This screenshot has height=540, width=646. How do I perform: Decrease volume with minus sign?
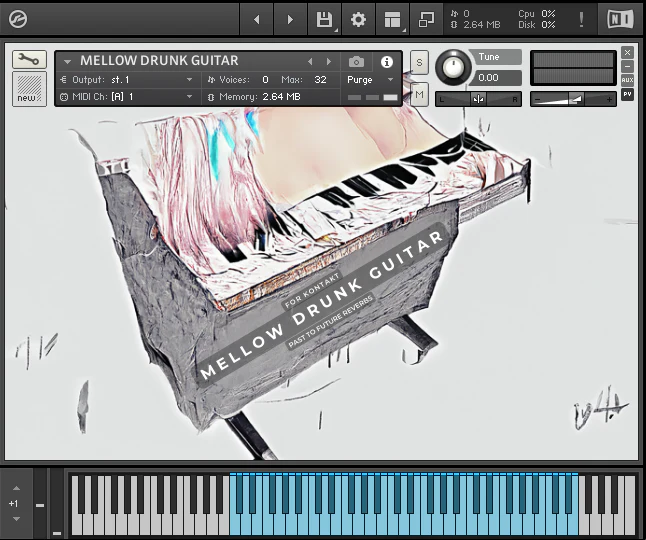point(537,99)
